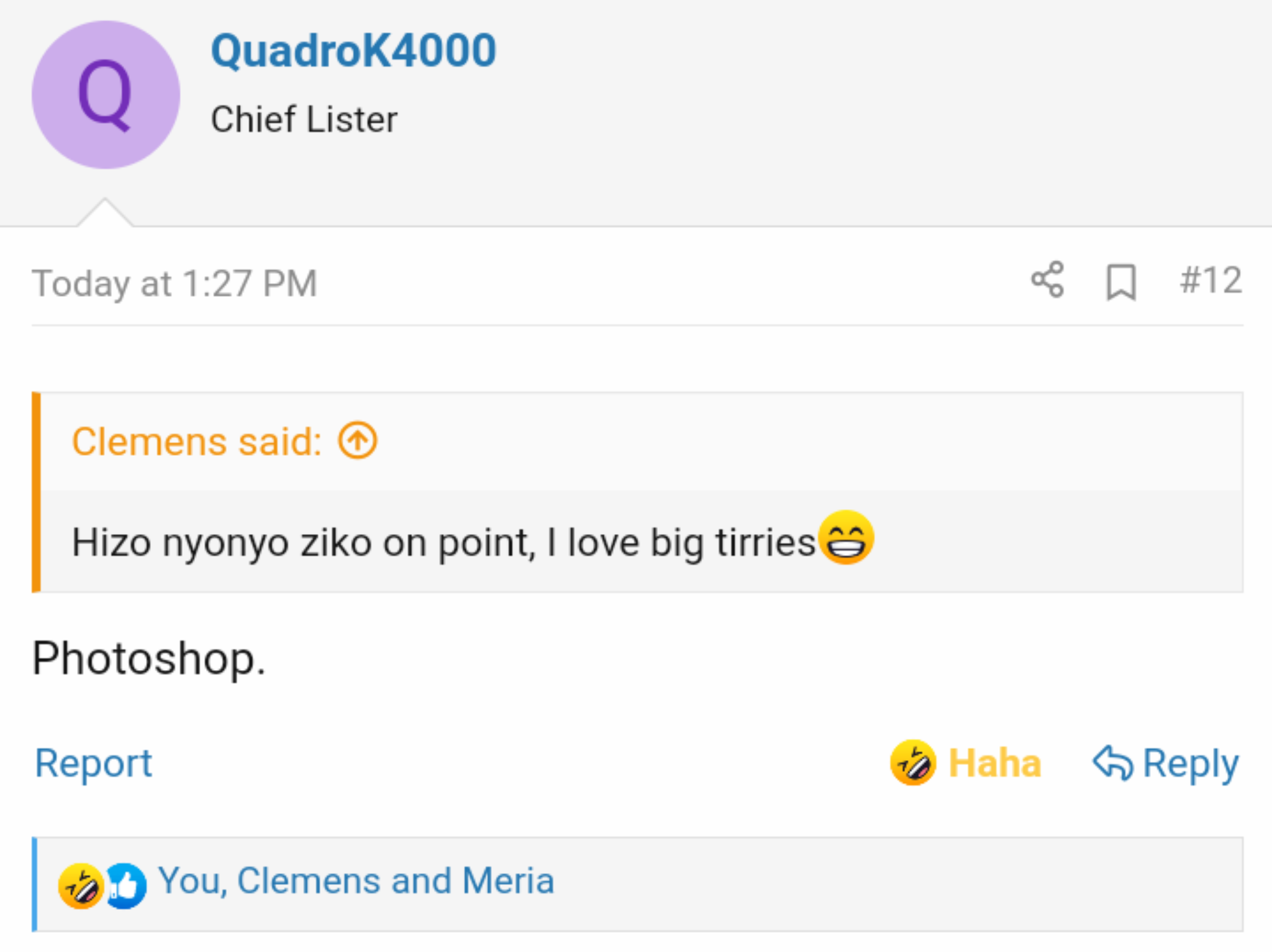Click the quote jump-to-original arrow icon

coord(357,441)
